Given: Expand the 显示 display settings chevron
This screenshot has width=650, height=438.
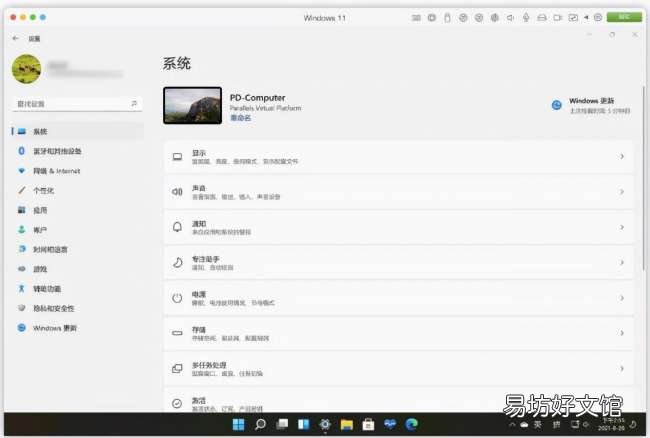Looking at the screenshot, I should pyautogui.click(x=622, y=157).
